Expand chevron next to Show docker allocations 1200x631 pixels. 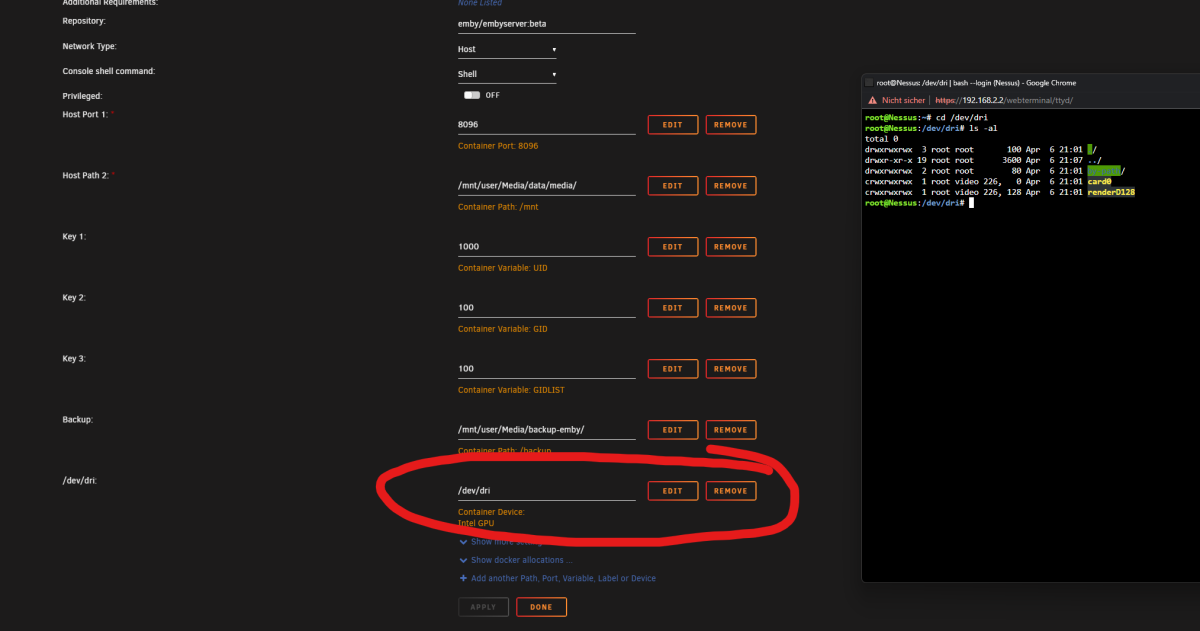pyautogui.click(x=463, y=560)
